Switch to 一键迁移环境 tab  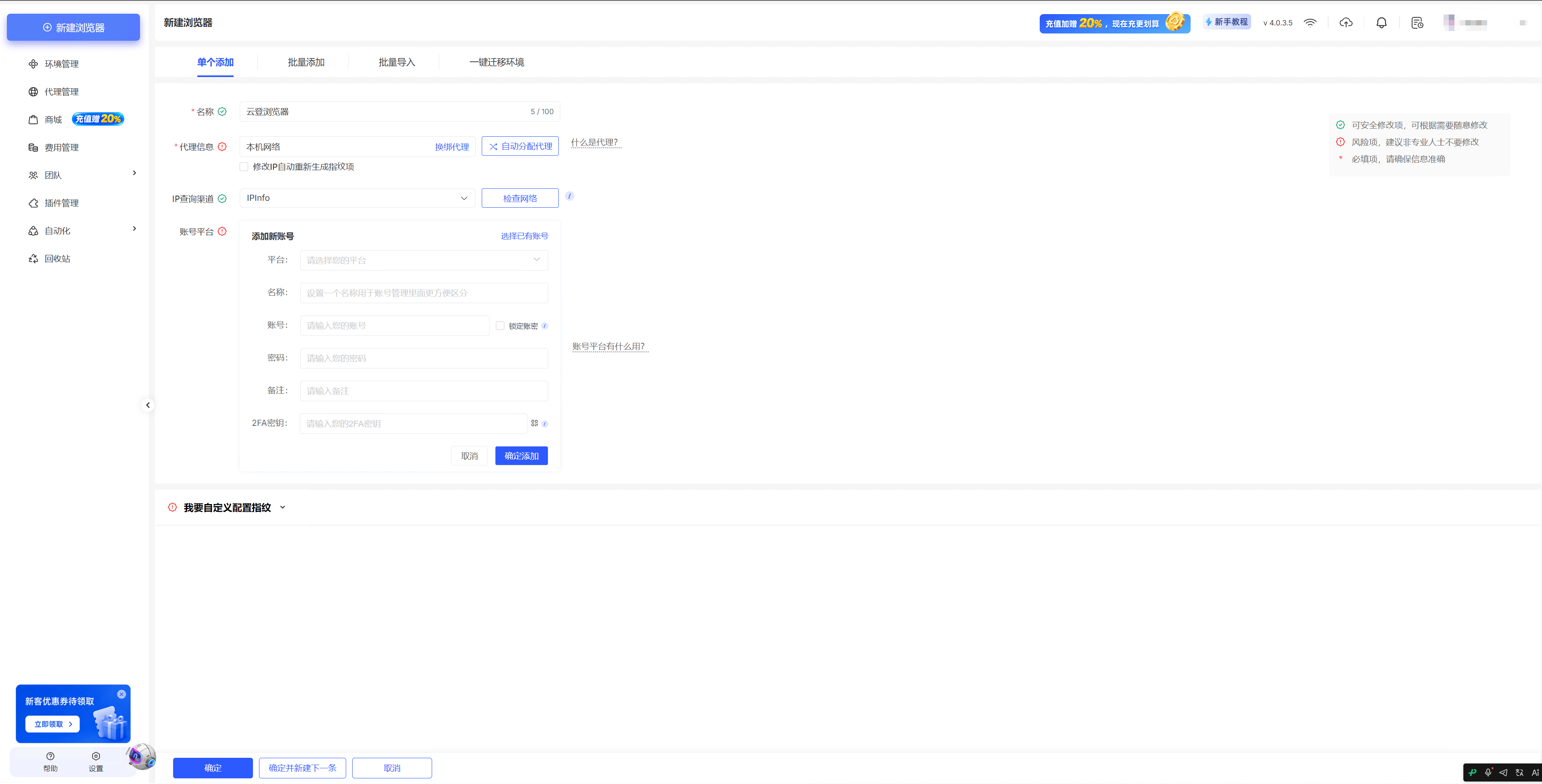(497, 62)
